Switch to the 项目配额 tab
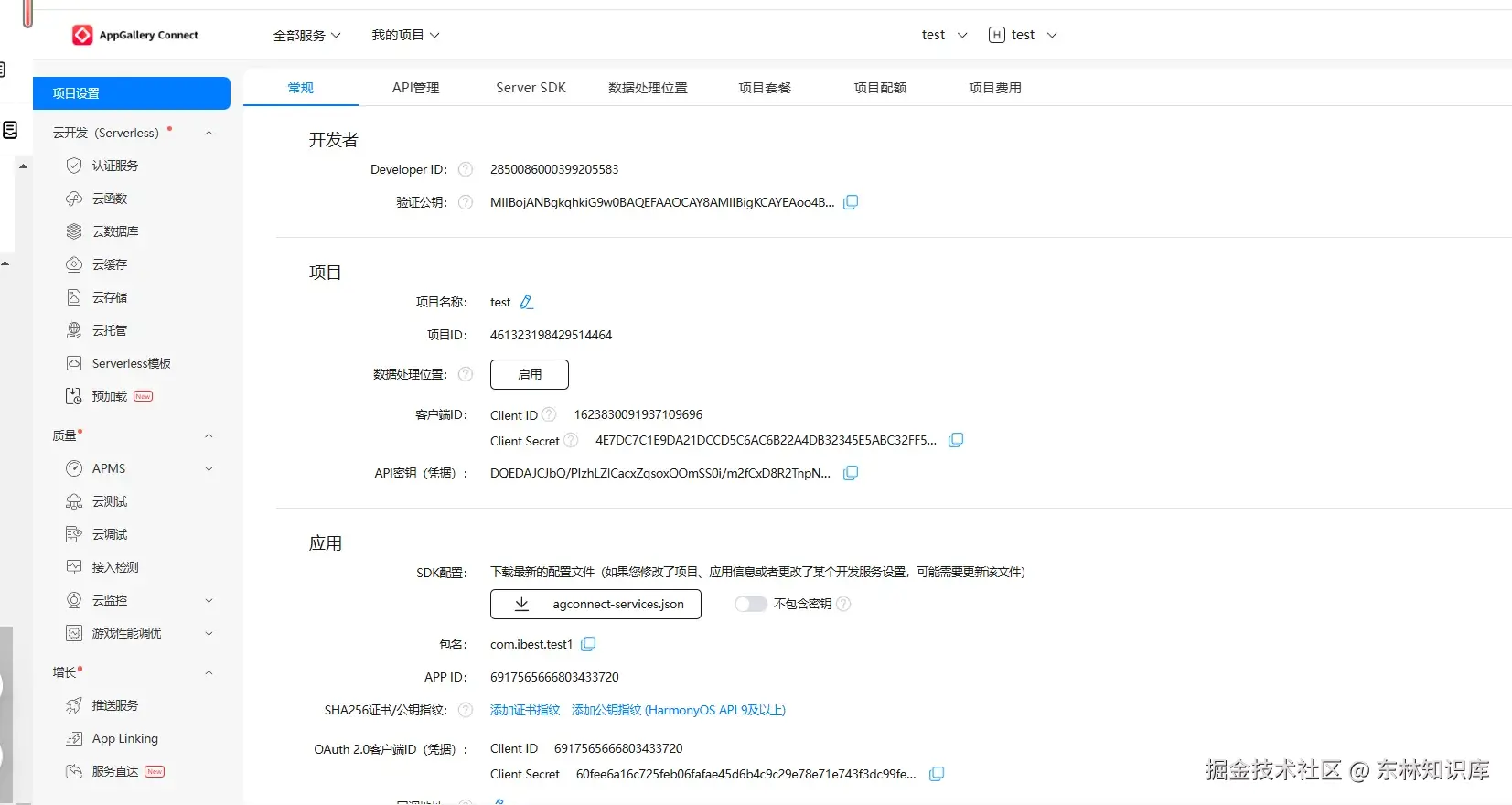1512x805 pixels. 880,88
